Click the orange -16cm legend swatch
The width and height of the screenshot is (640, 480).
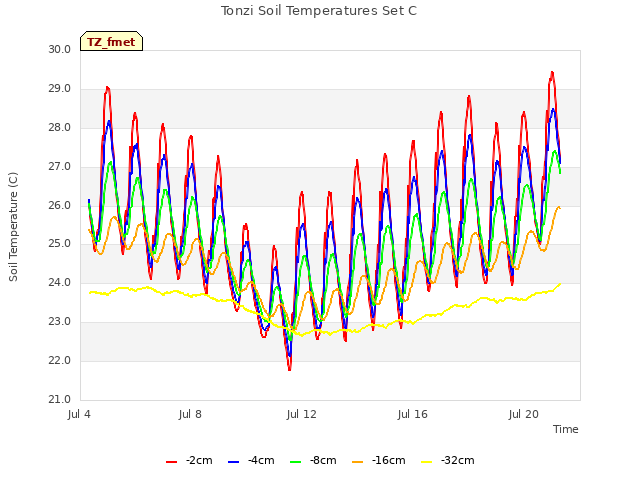(x=358, y=462)
